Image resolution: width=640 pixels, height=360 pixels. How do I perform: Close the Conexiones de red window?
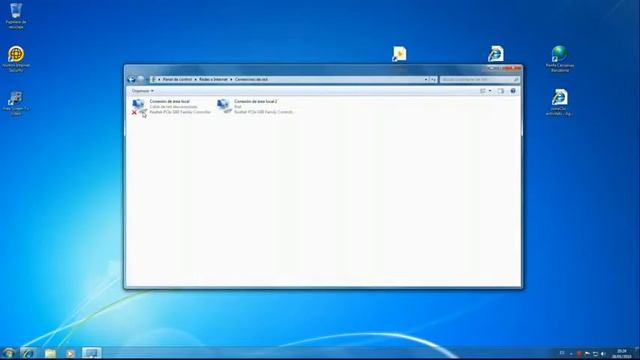tap(514, 68)
